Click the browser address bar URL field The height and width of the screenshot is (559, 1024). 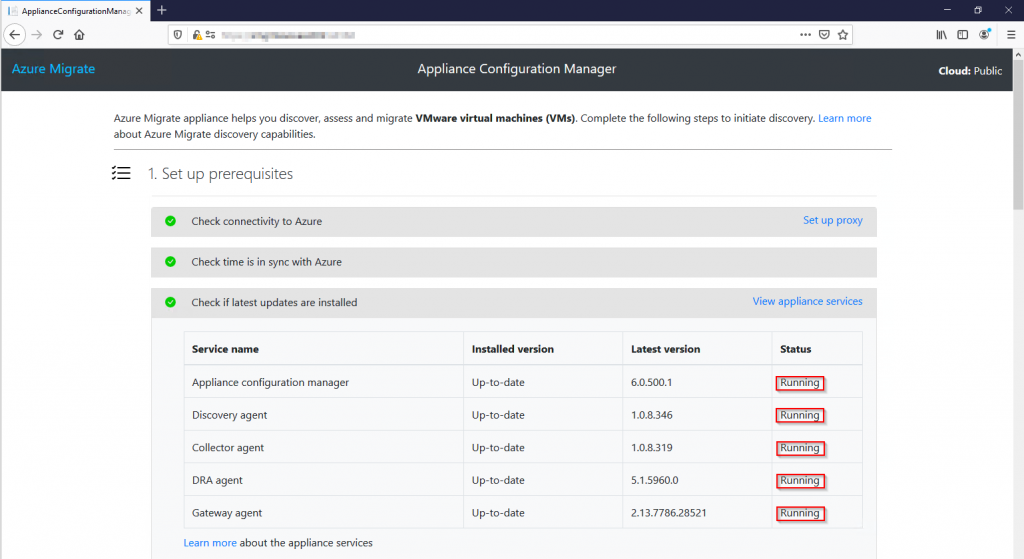[x=509, y=35]
